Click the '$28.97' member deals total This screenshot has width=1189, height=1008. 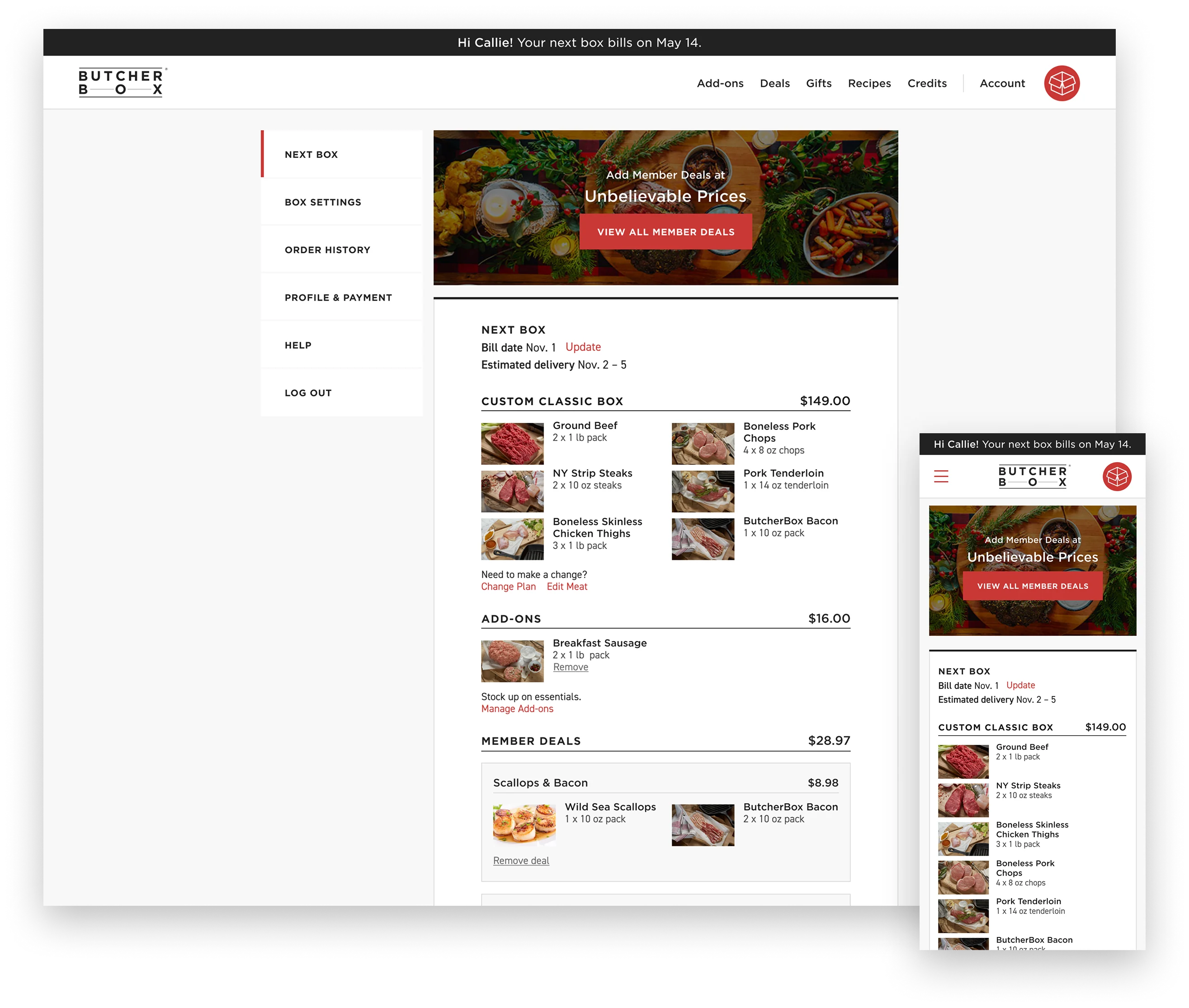[829, 741]
